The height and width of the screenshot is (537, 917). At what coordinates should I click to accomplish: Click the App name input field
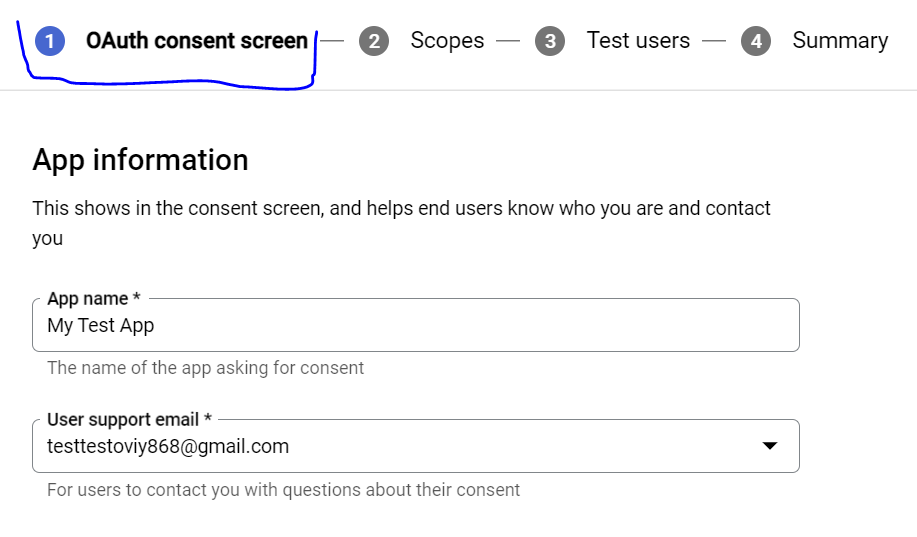415,326
